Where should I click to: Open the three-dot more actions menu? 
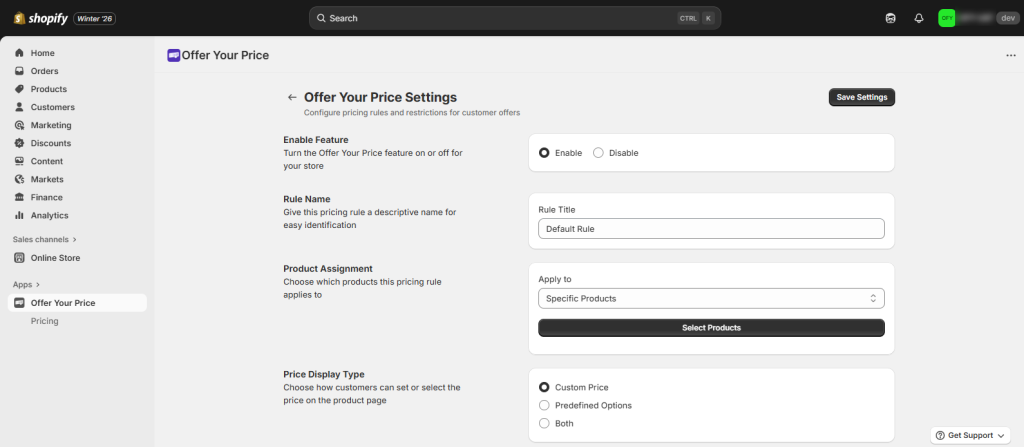(1010, 56)
